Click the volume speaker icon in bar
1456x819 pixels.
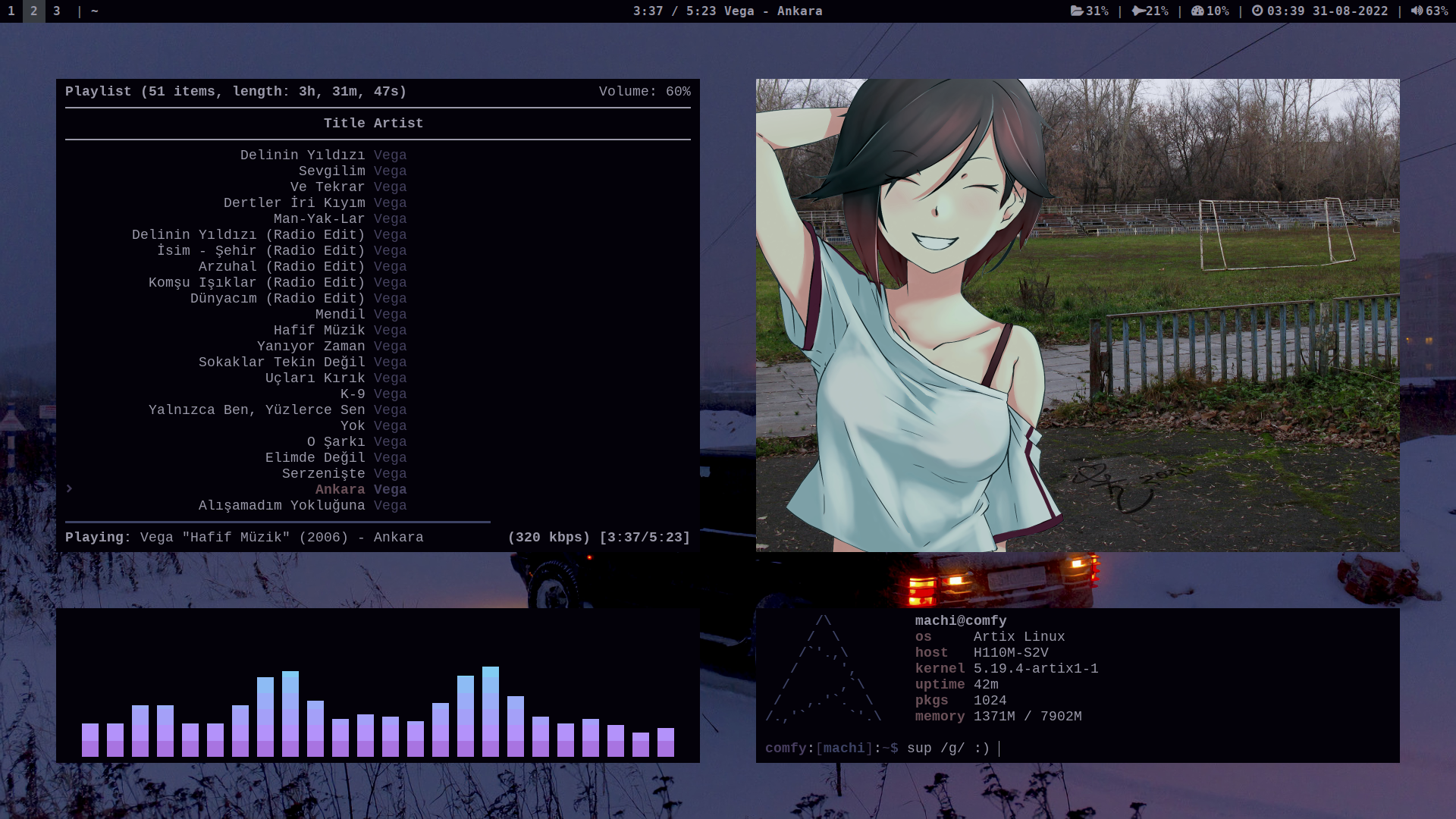tap(1417, 11)
